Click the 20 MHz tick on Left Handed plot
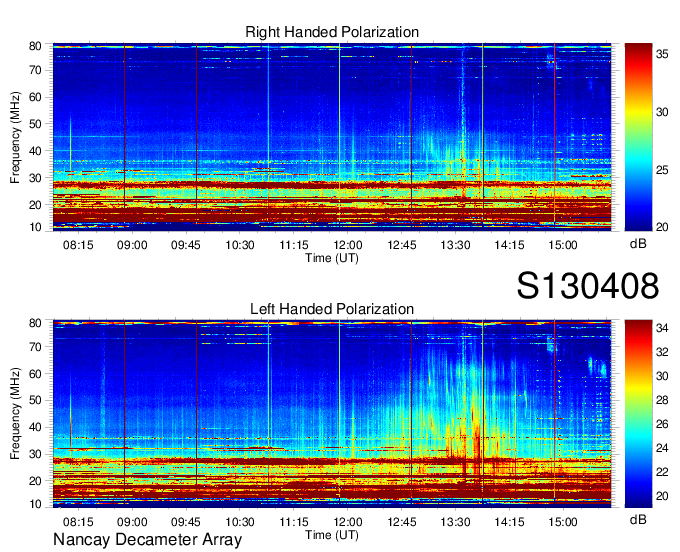The width and height of the screenshot is (680, 552). coord(35,481)
